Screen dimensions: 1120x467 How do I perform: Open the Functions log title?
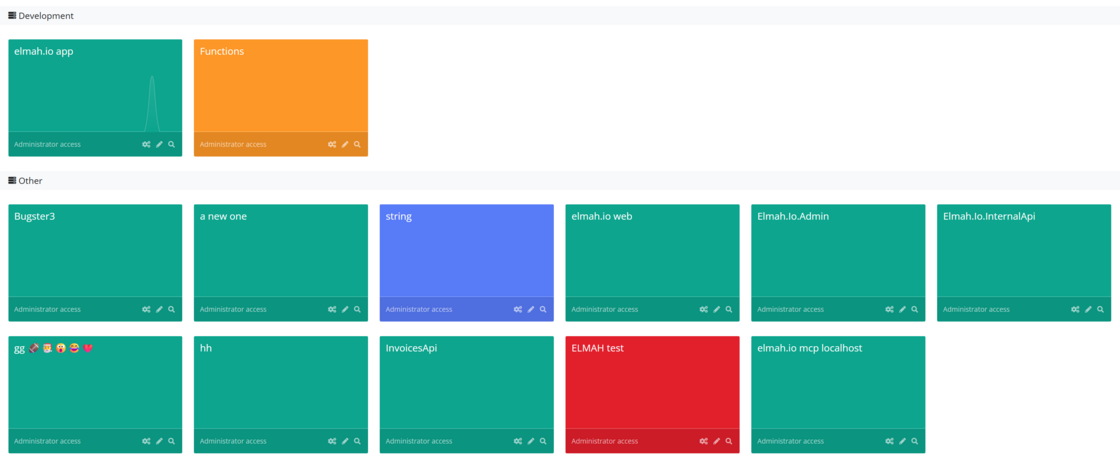pos(222,51)
